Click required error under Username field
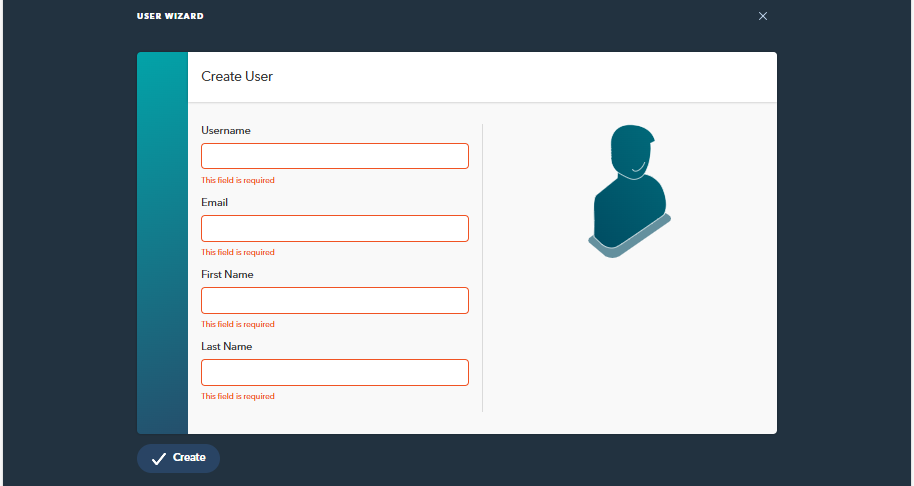Image resolution: width=914 pixels, height=486 pixels. pos(238,180)
